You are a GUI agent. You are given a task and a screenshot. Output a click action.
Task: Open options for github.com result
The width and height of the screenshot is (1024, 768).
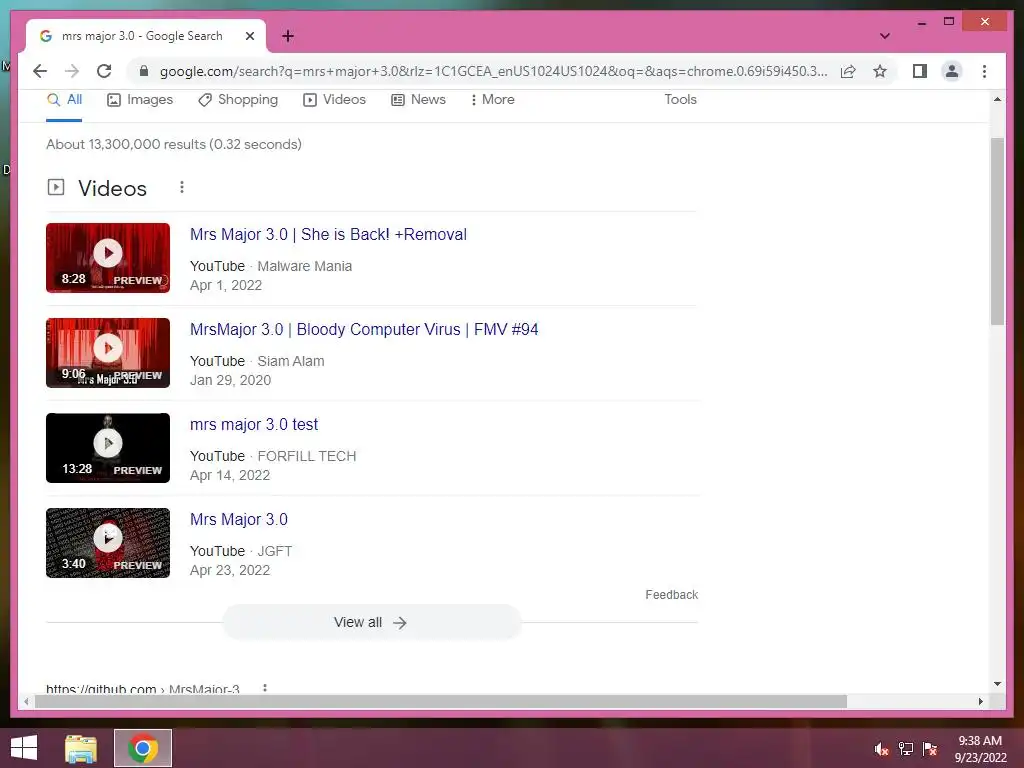click(x=264, y=688)
